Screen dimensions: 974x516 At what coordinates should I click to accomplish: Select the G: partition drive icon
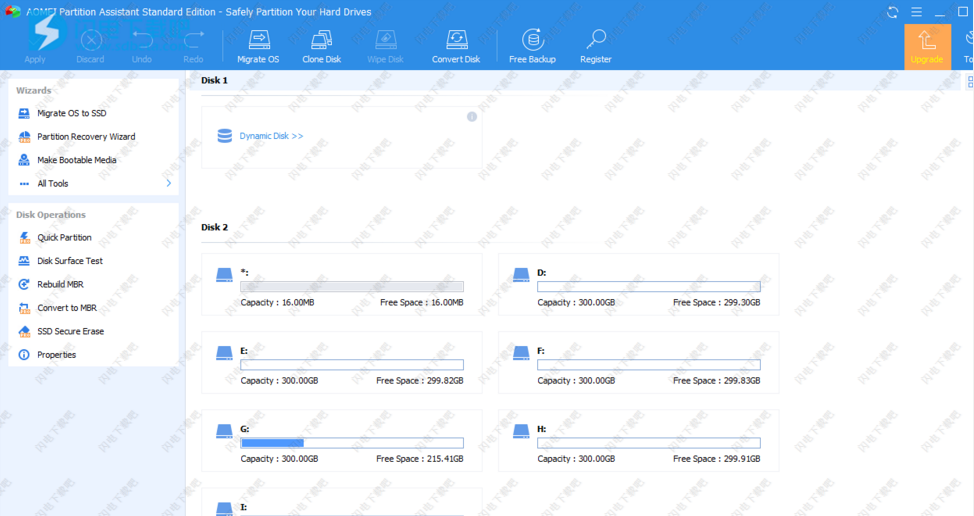(224, 431)
